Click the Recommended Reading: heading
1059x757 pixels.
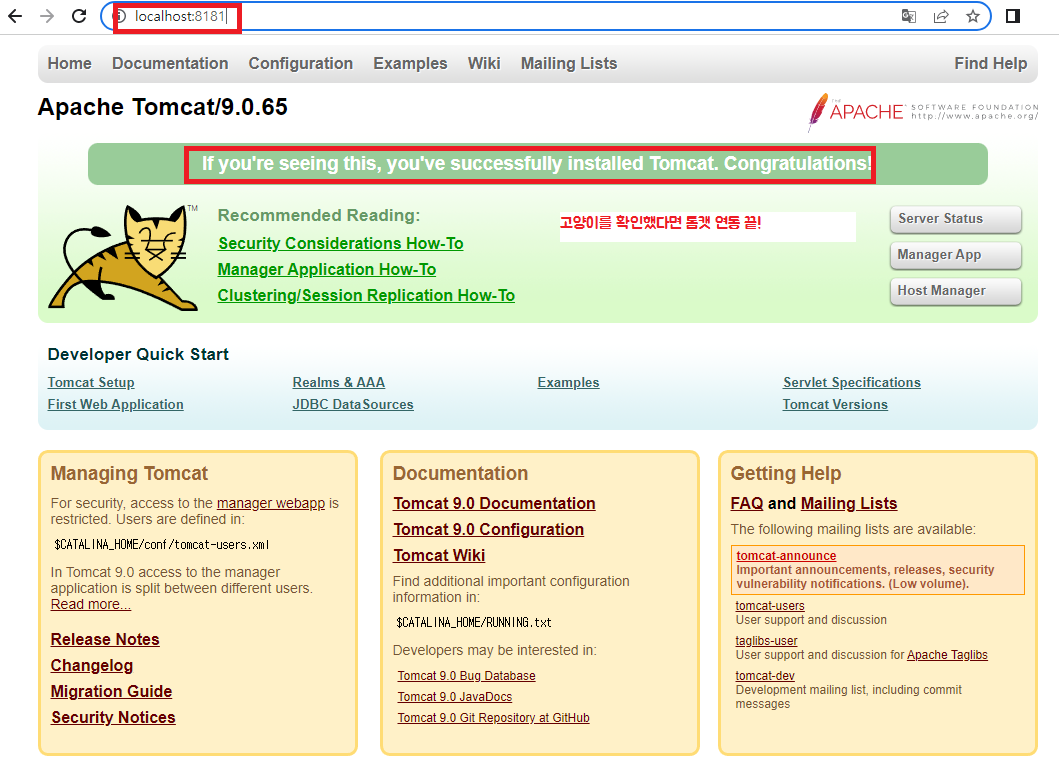pos(319,215)
